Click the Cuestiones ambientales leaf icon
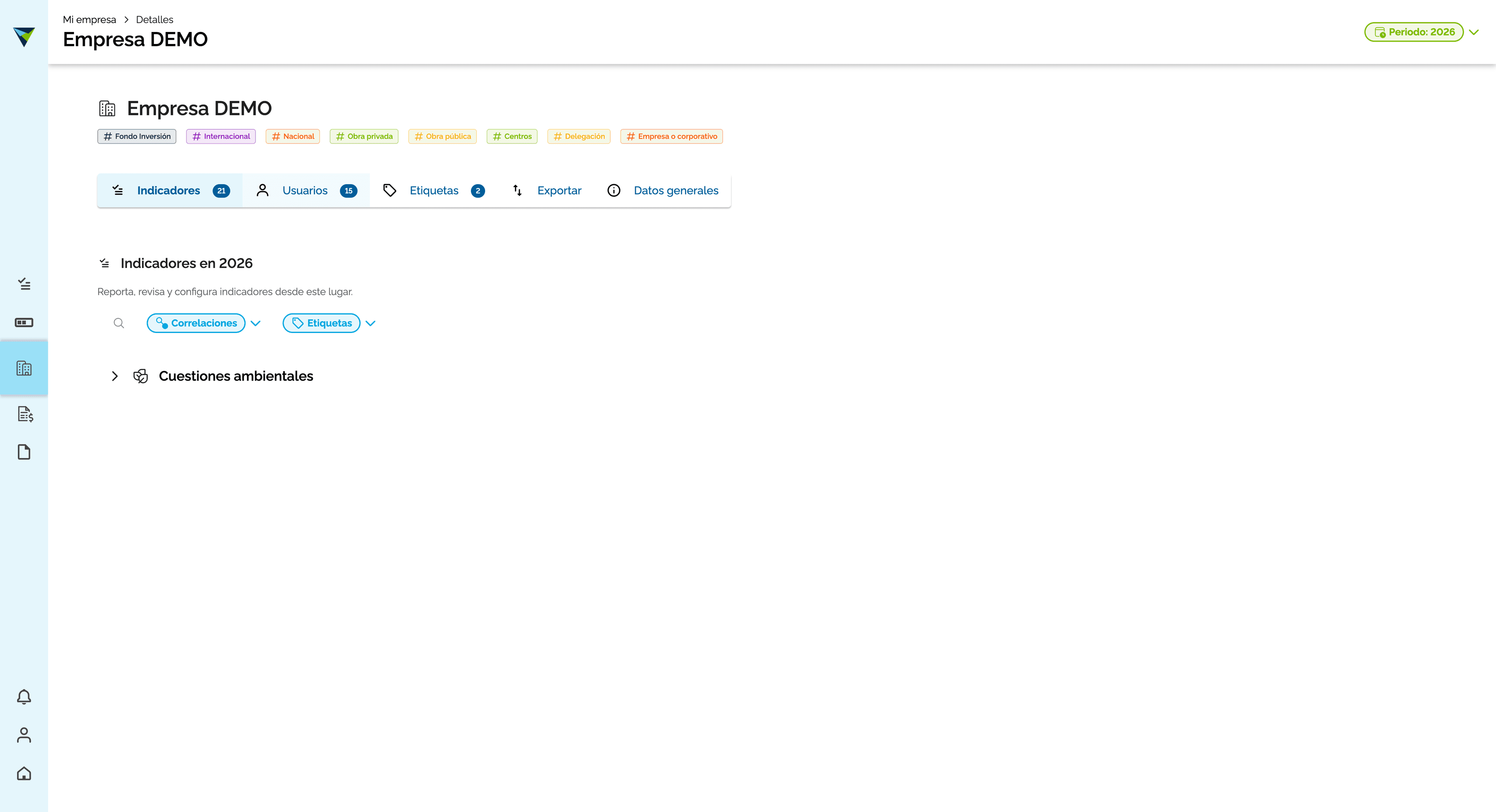1496x812 pixels. (141, 376)
